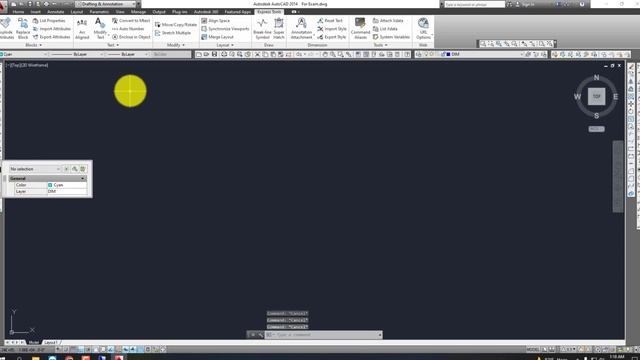Screen dimensions: 640x360
Task: Click the Annotation Attachment tool
Action: click(301, 28)
